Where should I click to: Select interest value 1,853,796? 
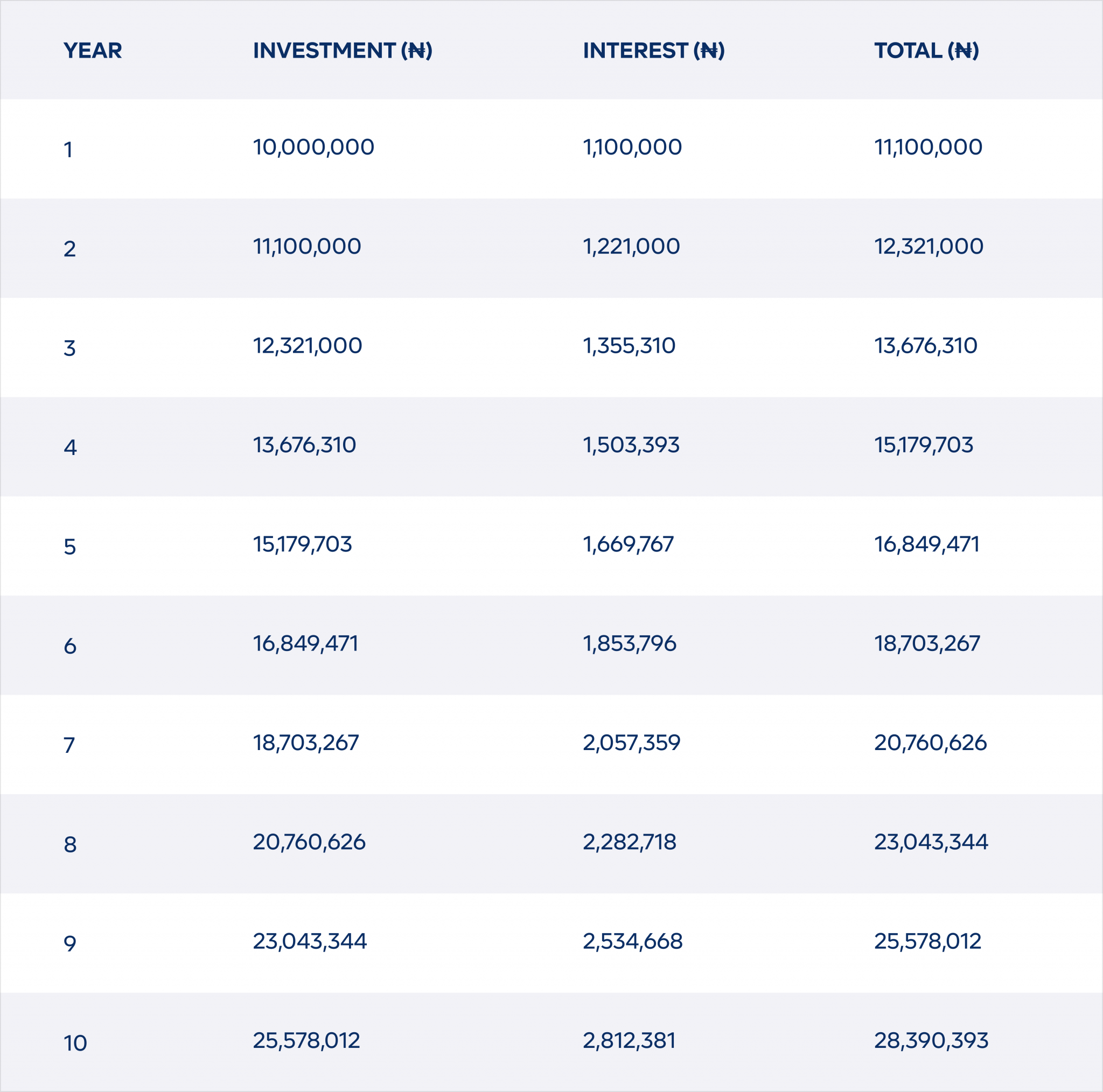point(630,644)
